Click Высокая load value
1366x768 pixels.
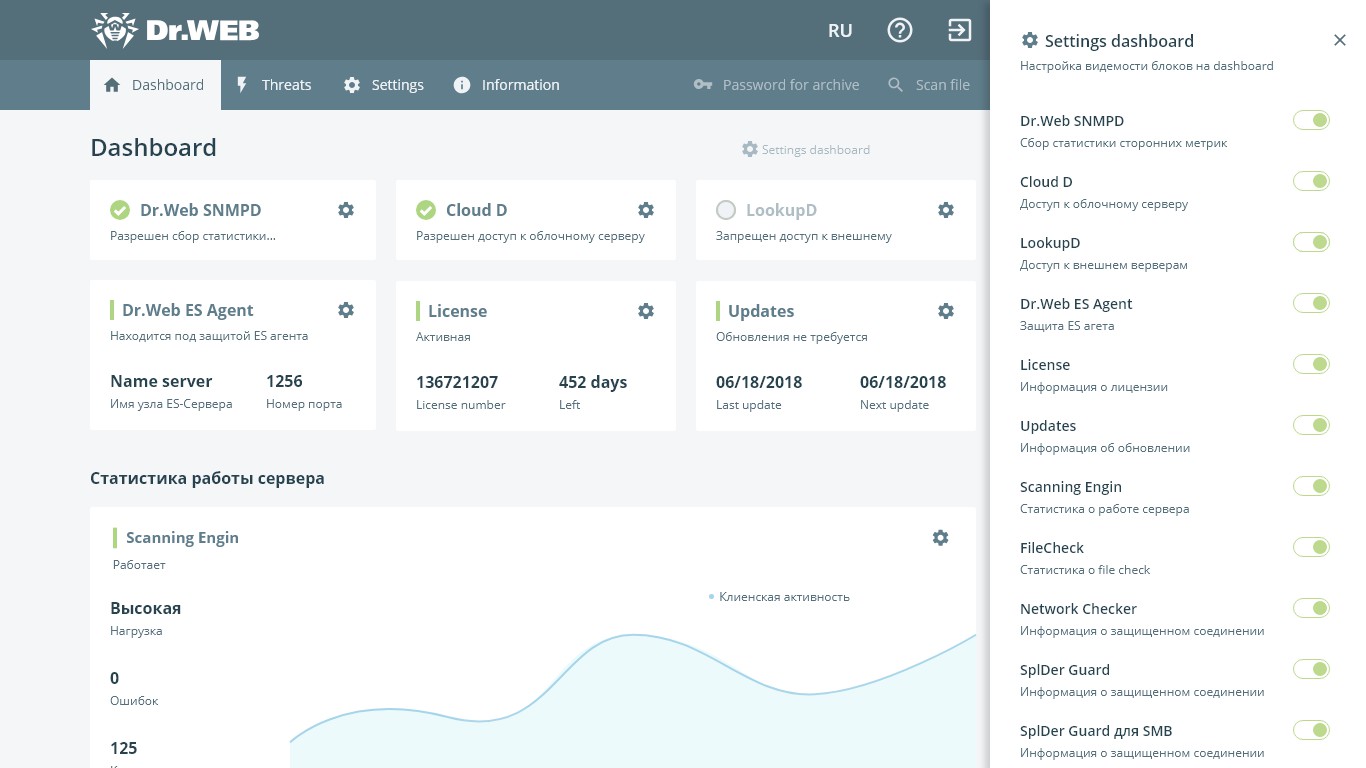[146, 608]
